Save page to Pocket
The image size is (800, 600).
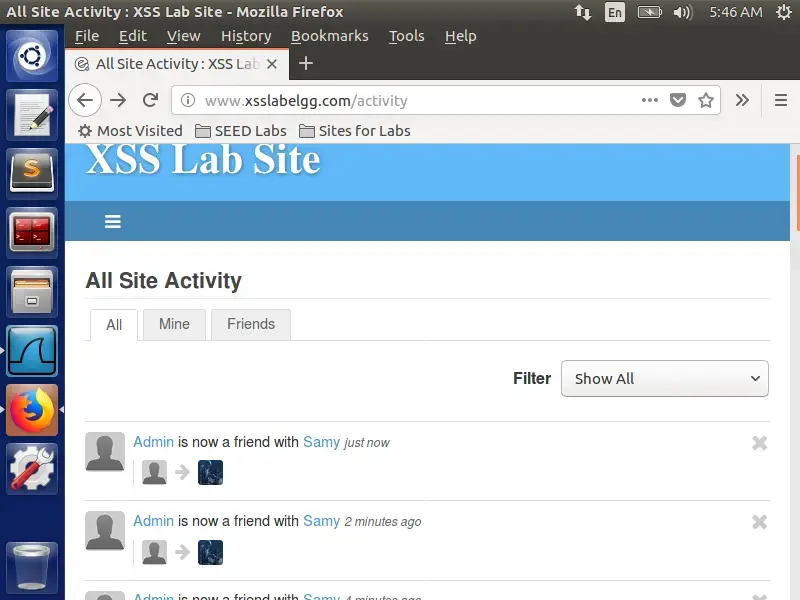[x=678, y=100]
